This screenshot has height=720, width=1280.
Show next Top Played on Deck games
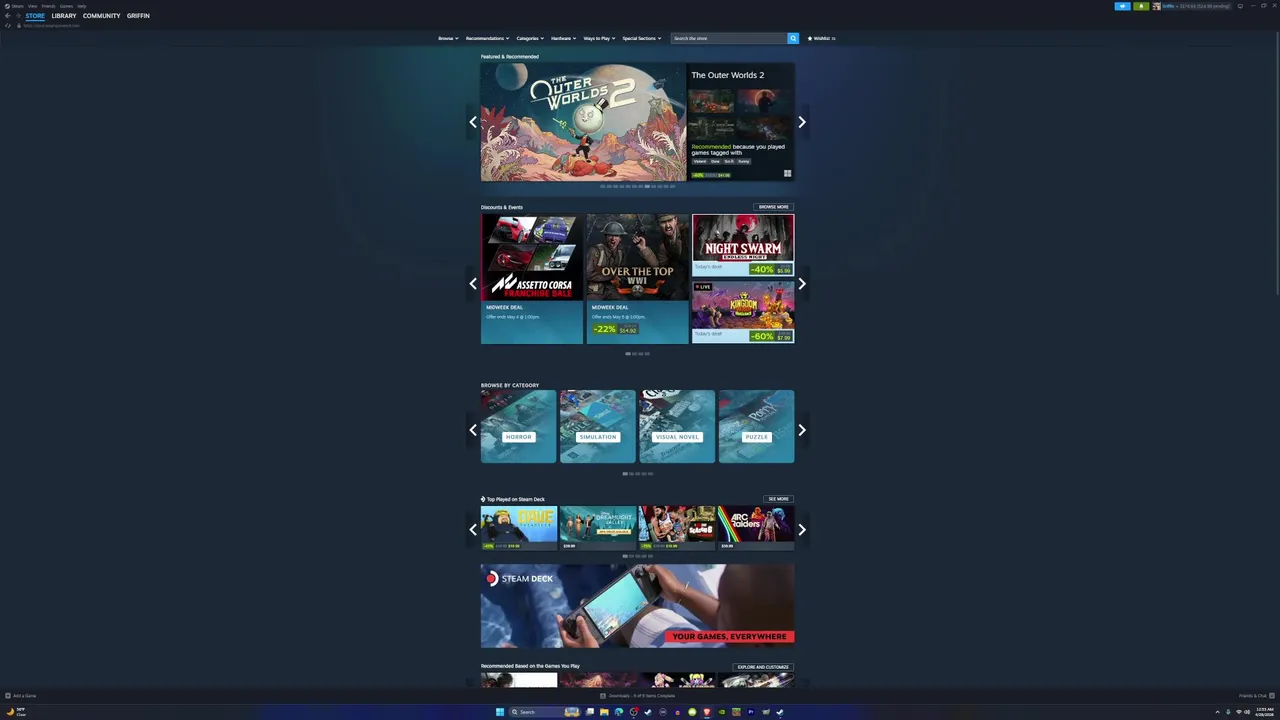pos(802,530)
